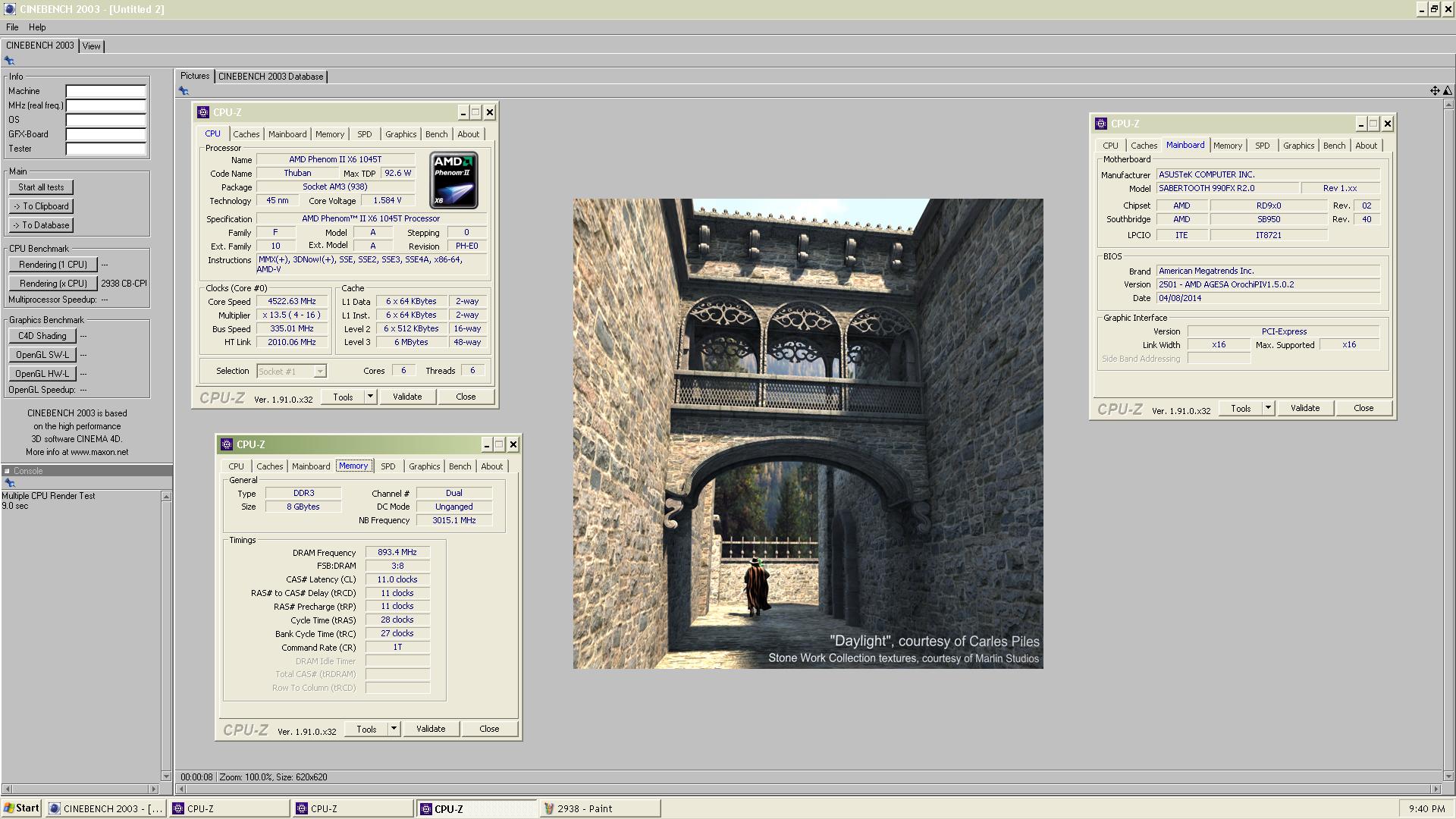1456x819 pixels.
Task: Start Rendering (1 CPU) benchmark
Action: (x=53, y=265)
